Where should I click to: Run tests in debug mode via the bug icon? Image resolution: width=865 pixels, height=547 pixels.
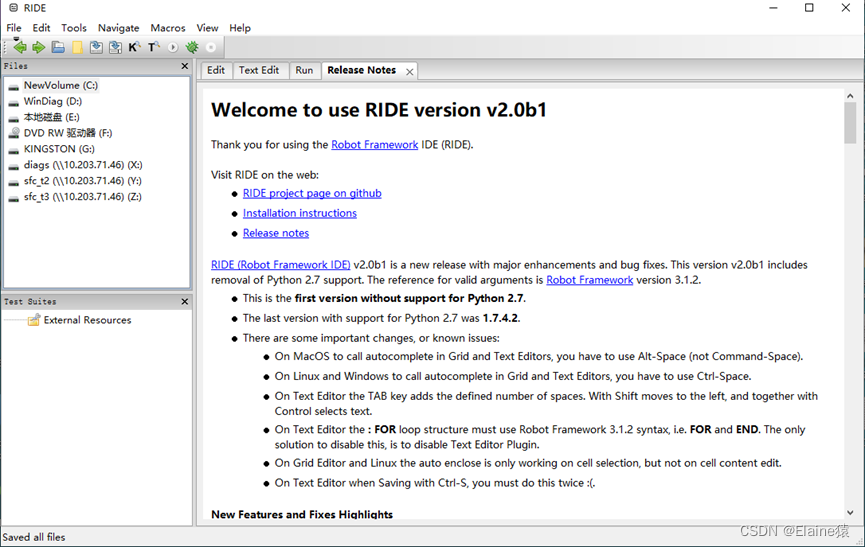tap(192, 47)
